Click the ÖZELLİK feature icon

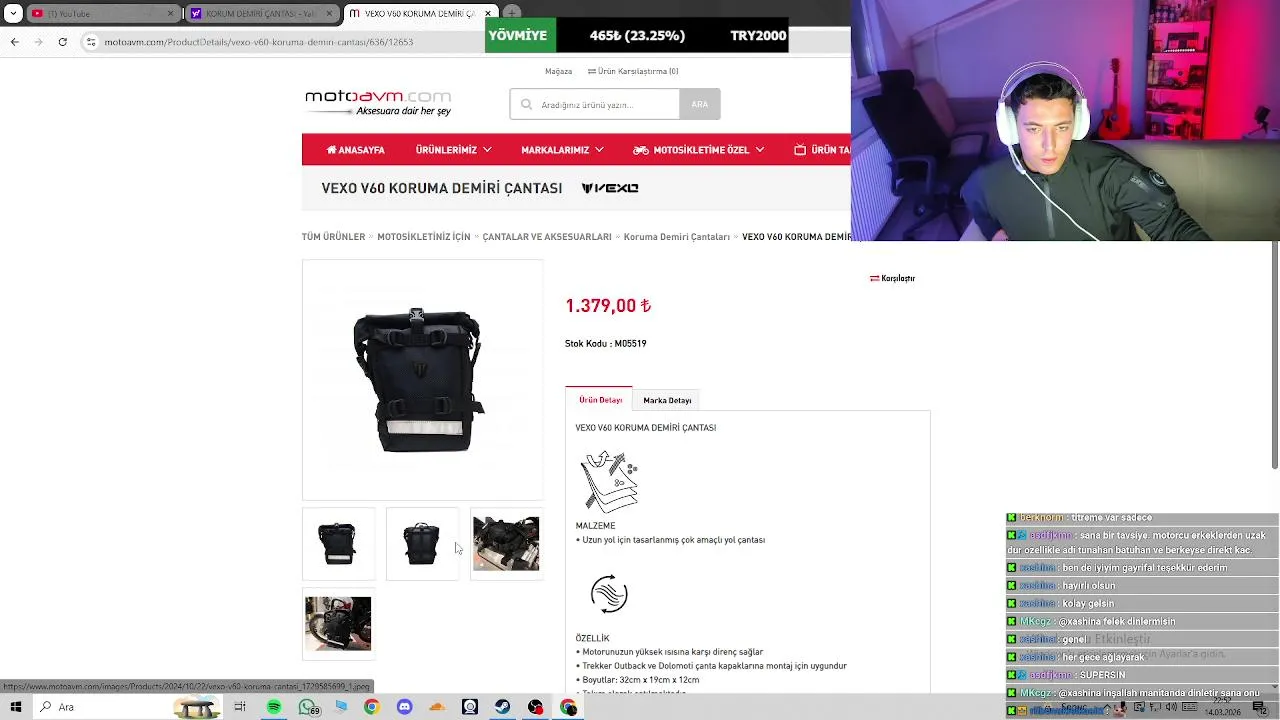coord(609,594)
